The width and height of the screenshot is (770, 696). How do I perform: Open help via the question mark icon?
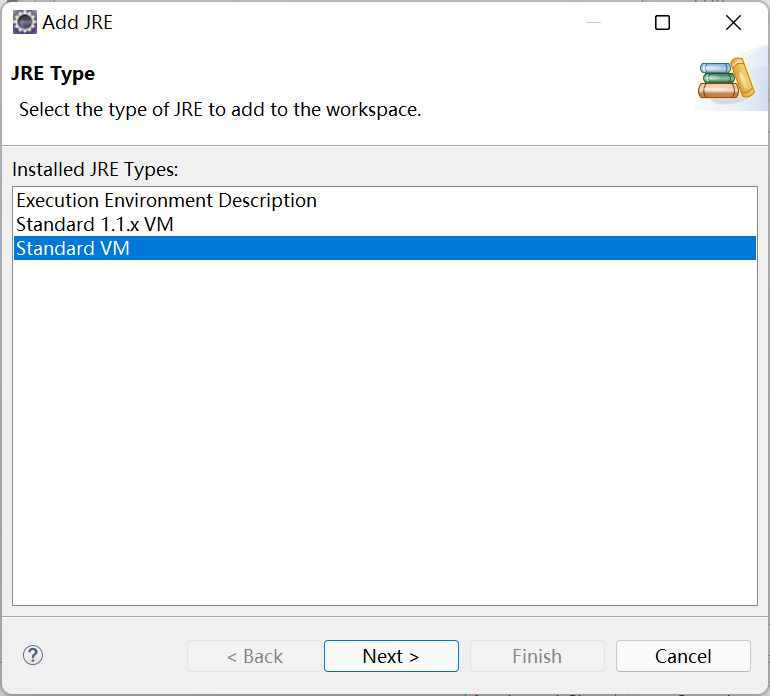[33, 655]
